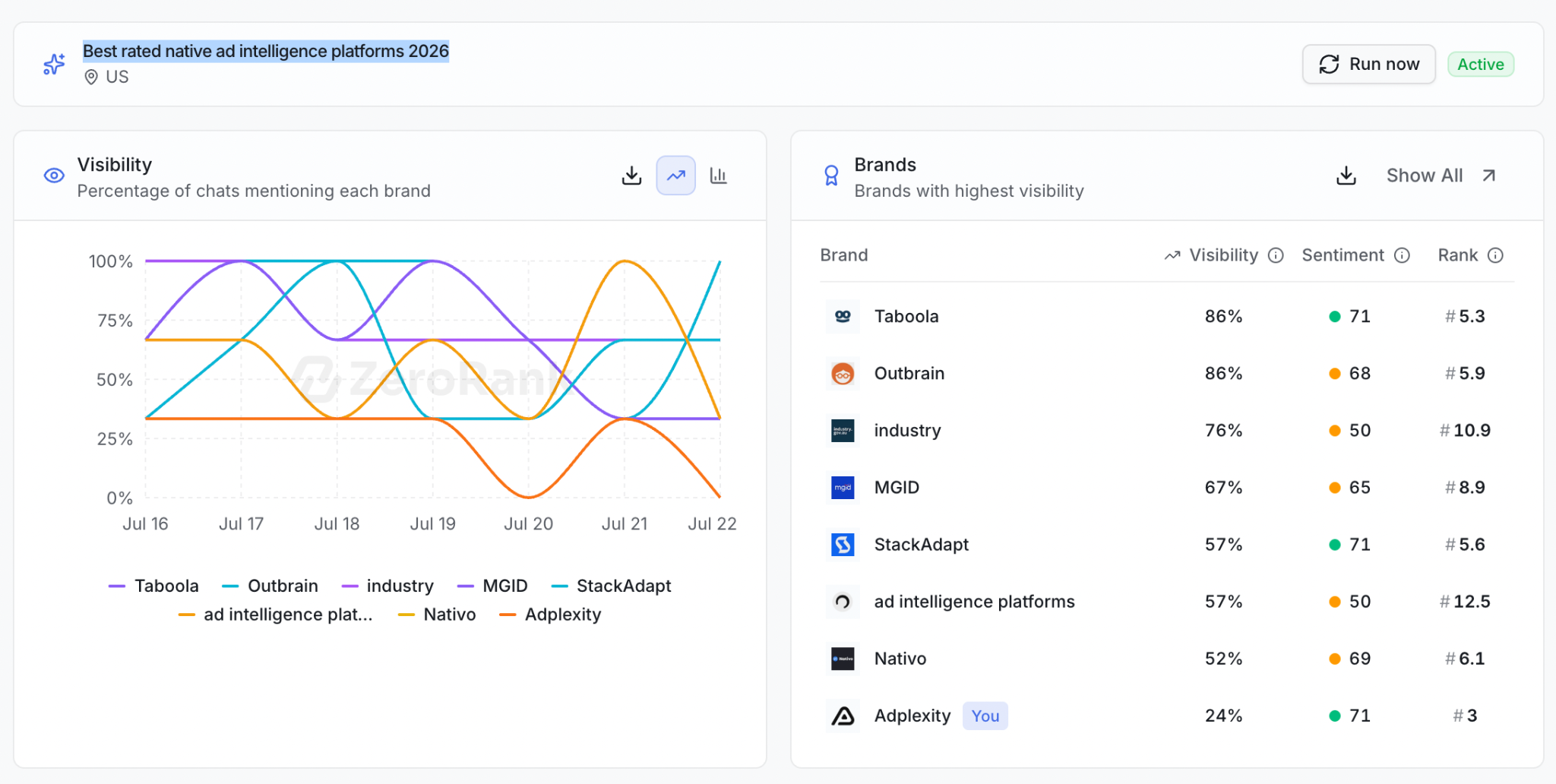Open the Sentiment column info icon
The image size is (1556, 784).
tap(1403, 255)
